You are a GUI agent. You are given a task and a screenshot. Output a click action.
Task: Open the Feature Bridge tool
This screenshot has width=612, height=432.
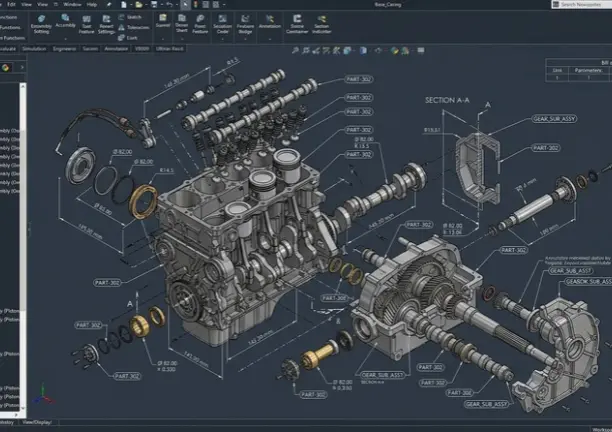coord(245,24)
